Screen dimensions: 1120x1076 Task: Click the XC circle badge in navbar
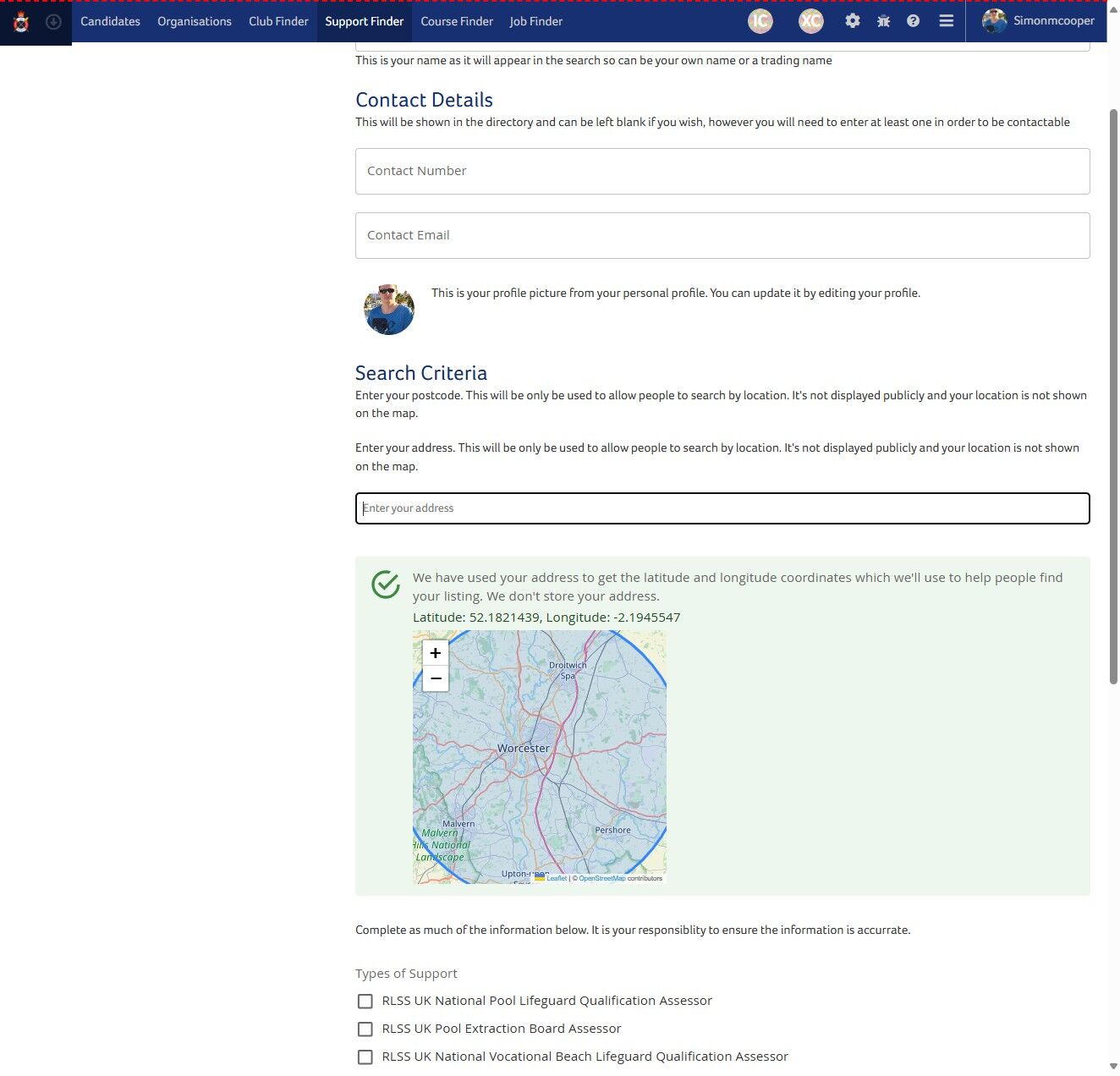tap(810, 20)
